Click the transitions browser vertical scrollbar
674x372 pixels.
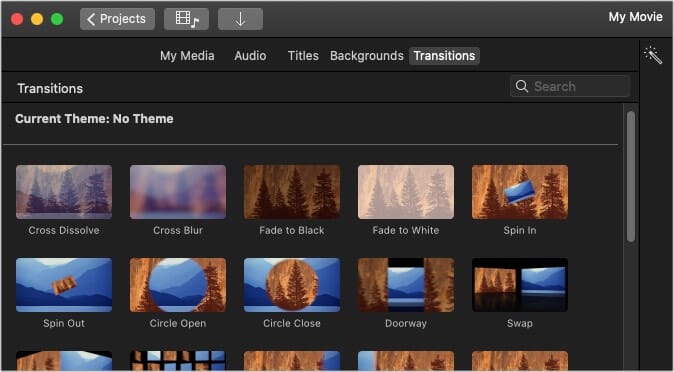[x=631, y=176]
